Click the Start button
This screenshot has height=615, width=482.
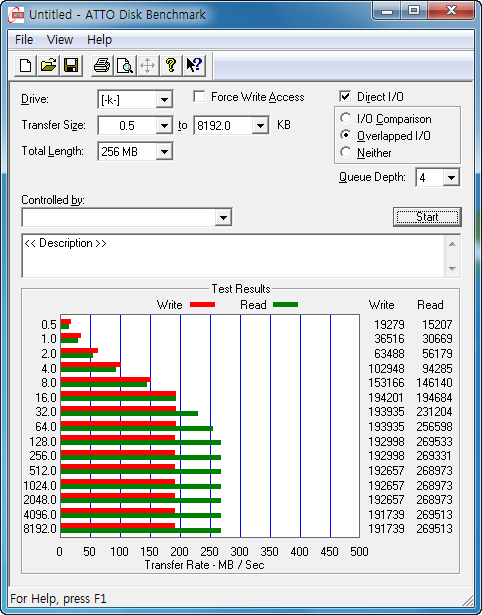pyautogui.click(x=427, y=217)
